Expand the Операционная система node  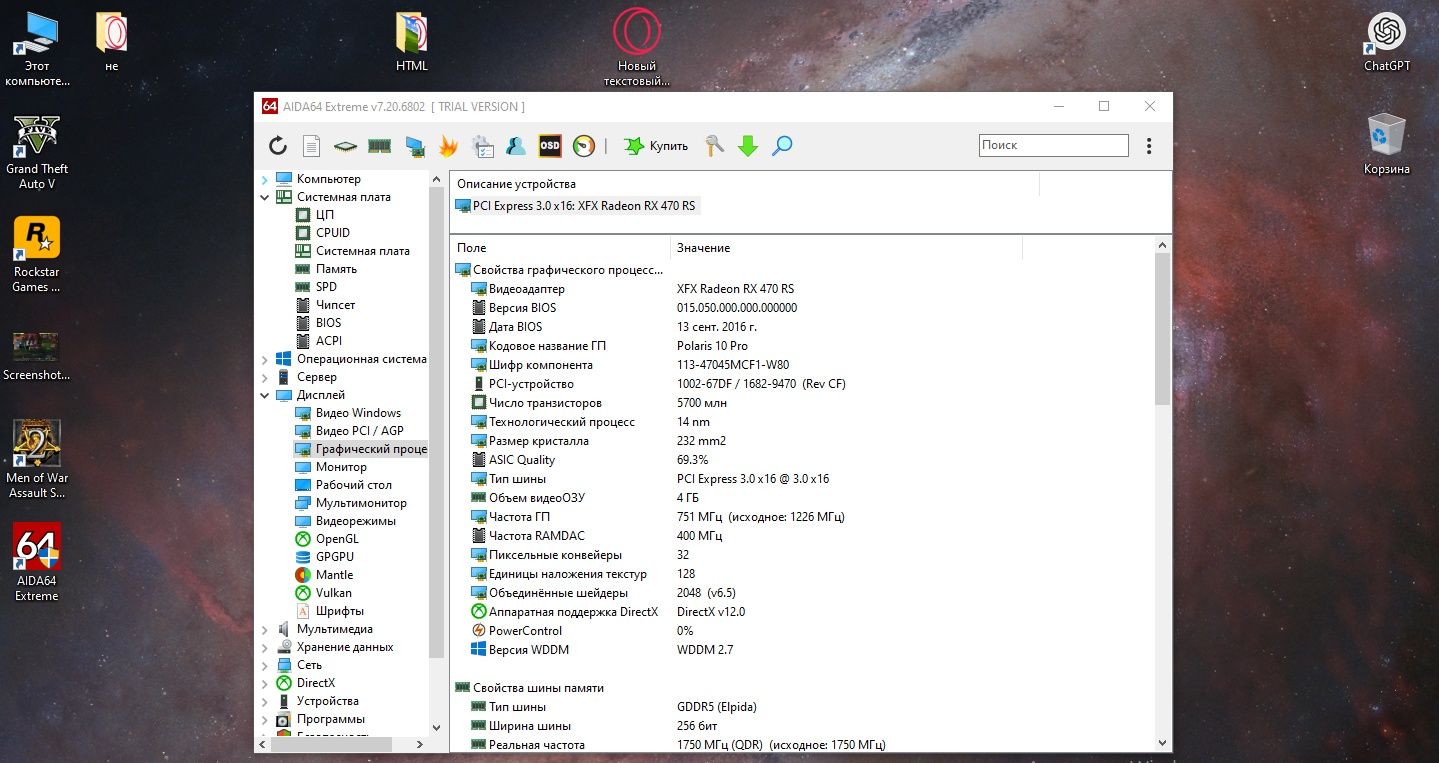point(264,359)
